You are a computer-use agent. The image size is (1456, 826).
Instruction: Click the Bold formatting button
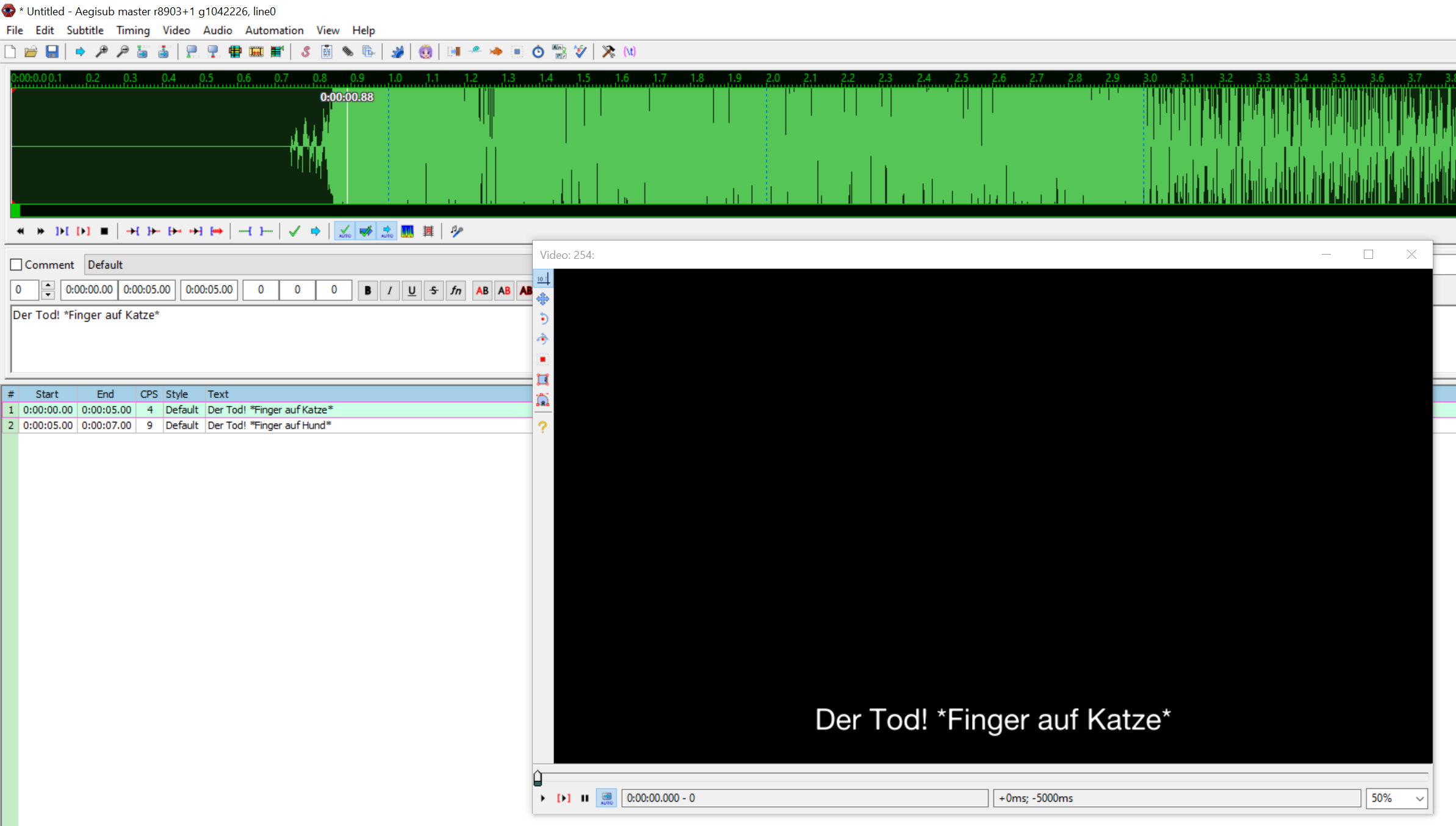click(367, 291)
